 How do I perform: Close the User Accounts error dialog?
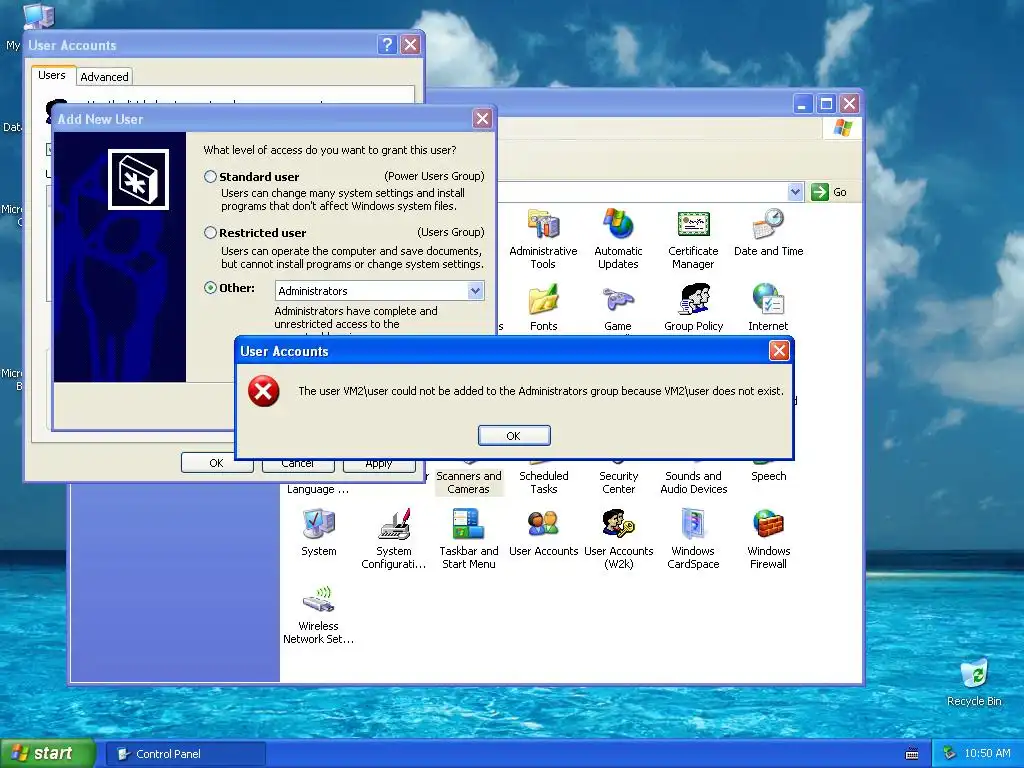coord(779,351)
